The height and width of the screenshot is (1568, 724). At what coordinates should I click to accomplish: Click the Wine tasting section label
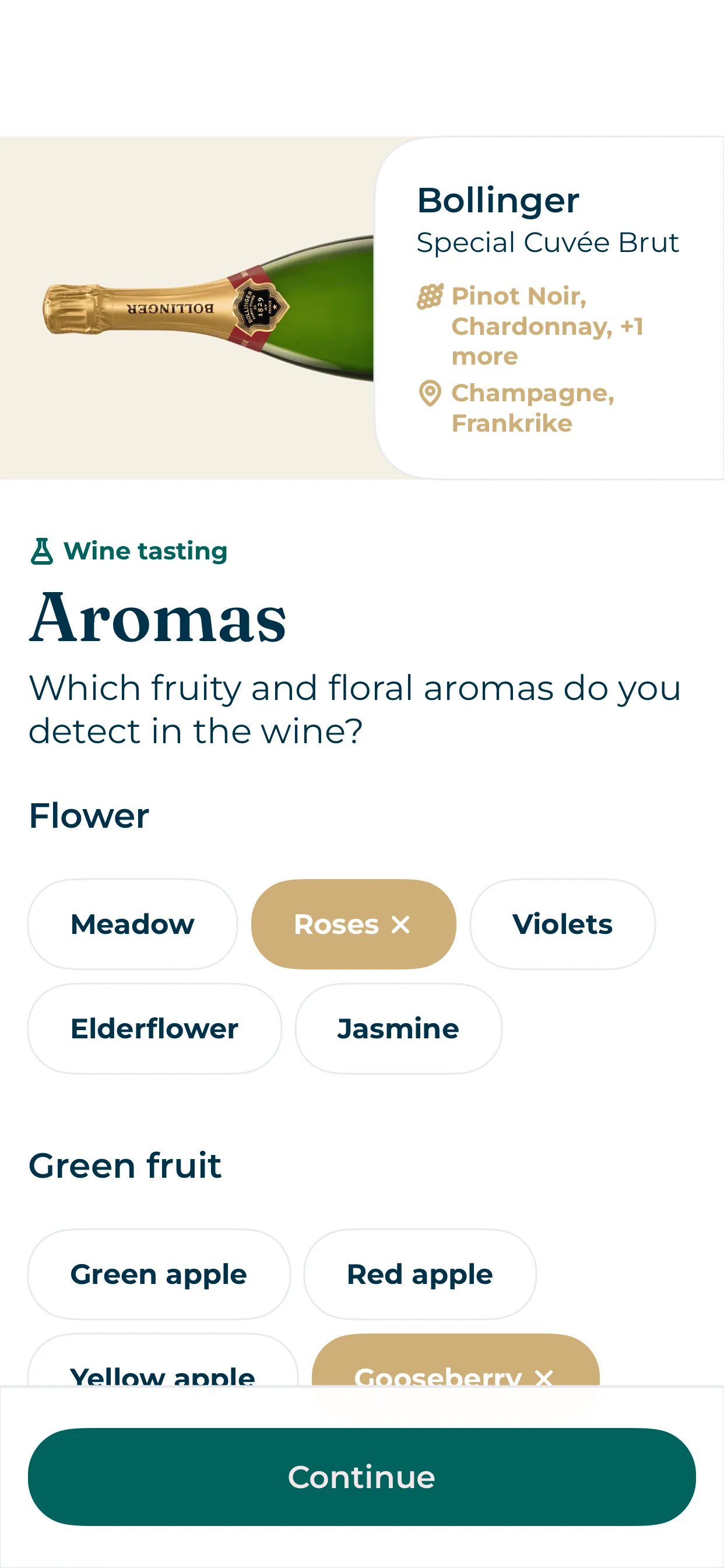[x=145, y=551]
